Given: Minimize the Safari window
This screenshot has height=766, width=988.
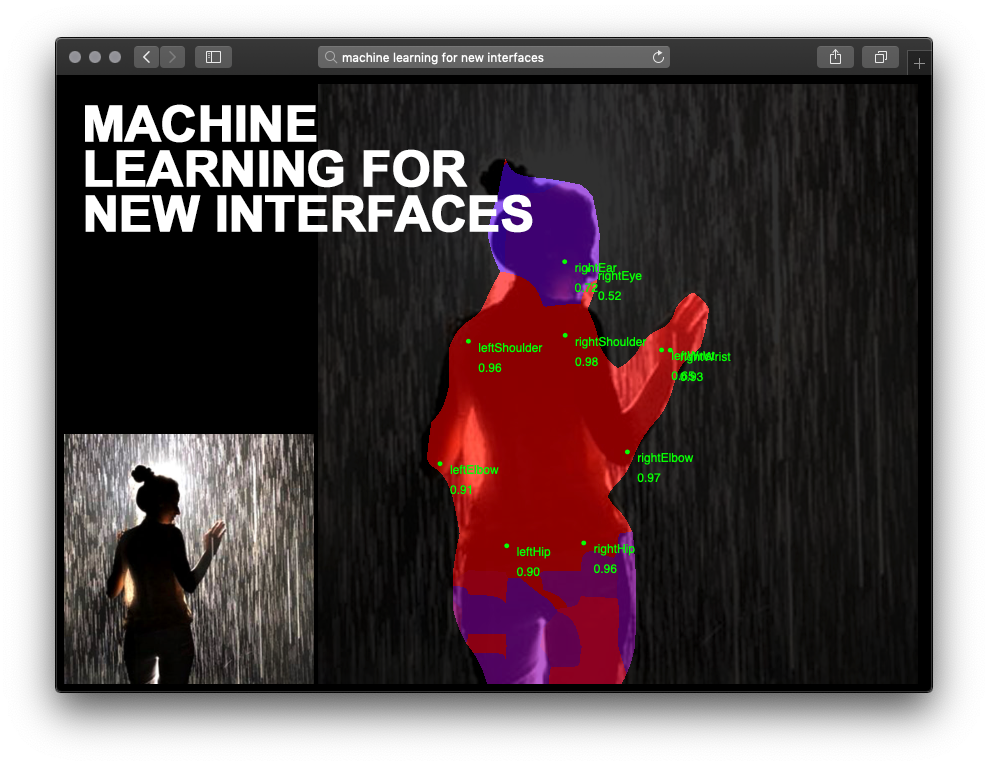Looking at the screenshot, I should click(95, 57).
